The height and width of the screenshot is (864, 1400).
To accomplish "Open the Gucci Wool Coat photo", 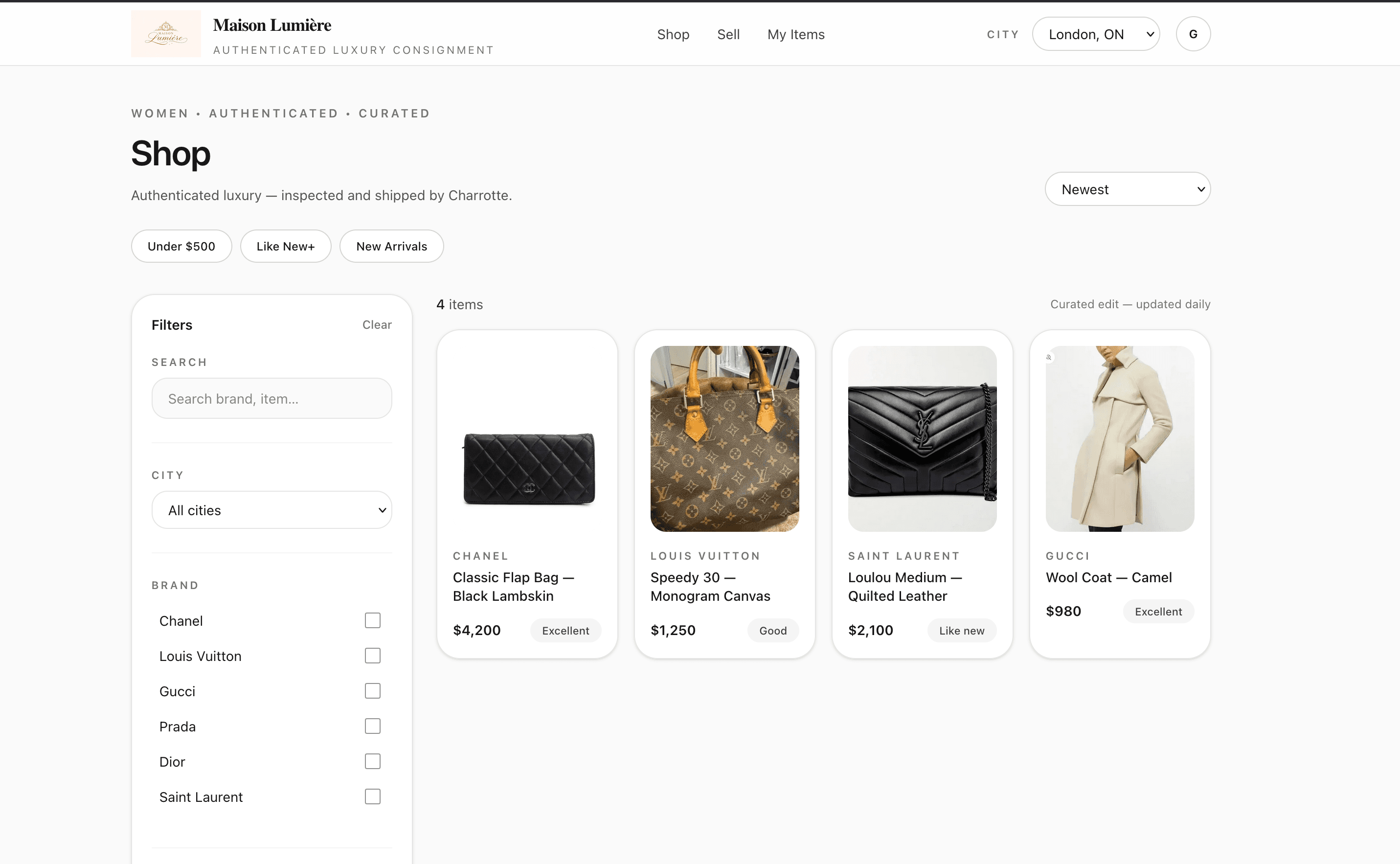I will coord(1120,439).
